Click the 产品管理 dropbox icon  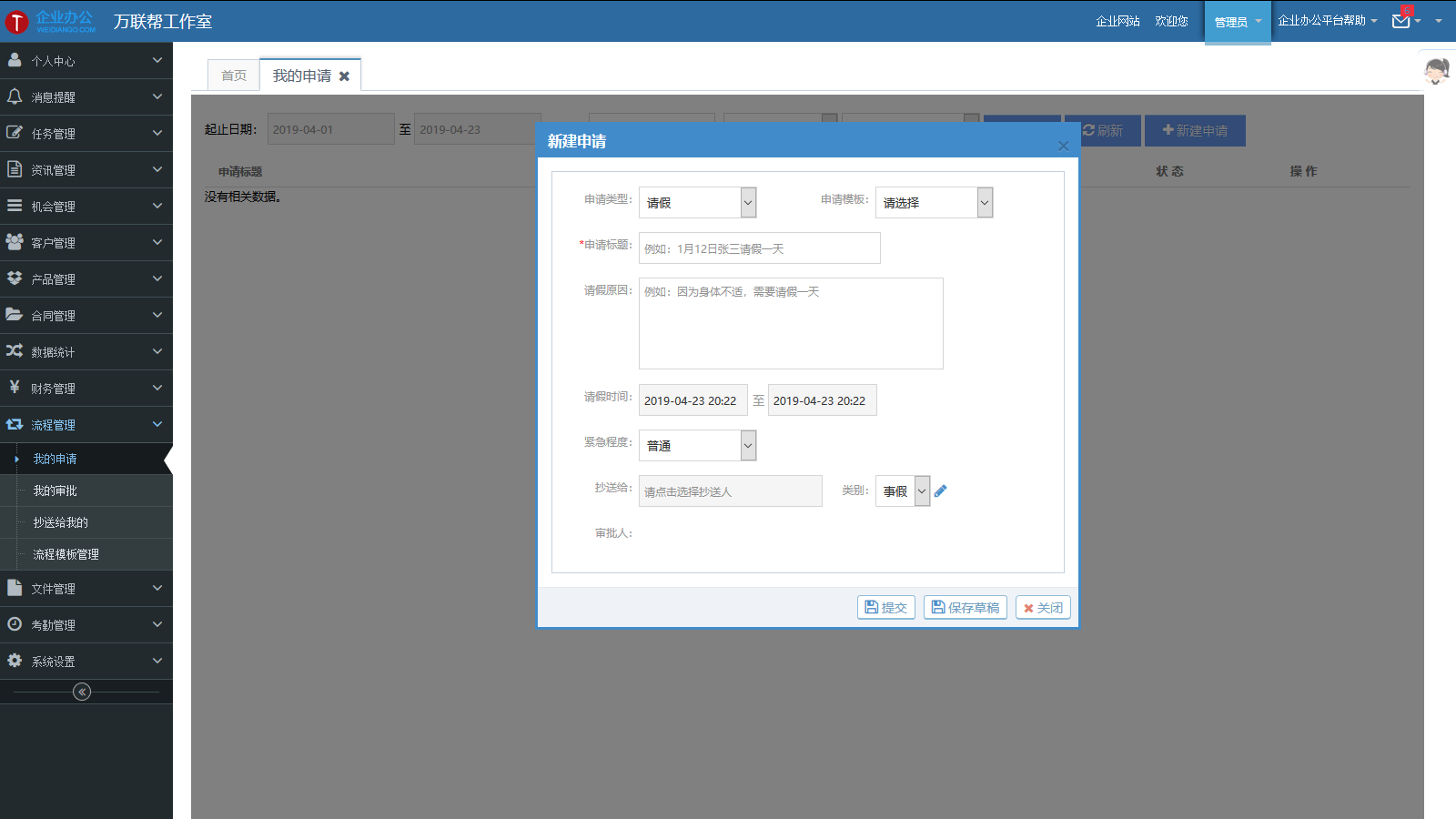tap(15, 278)
